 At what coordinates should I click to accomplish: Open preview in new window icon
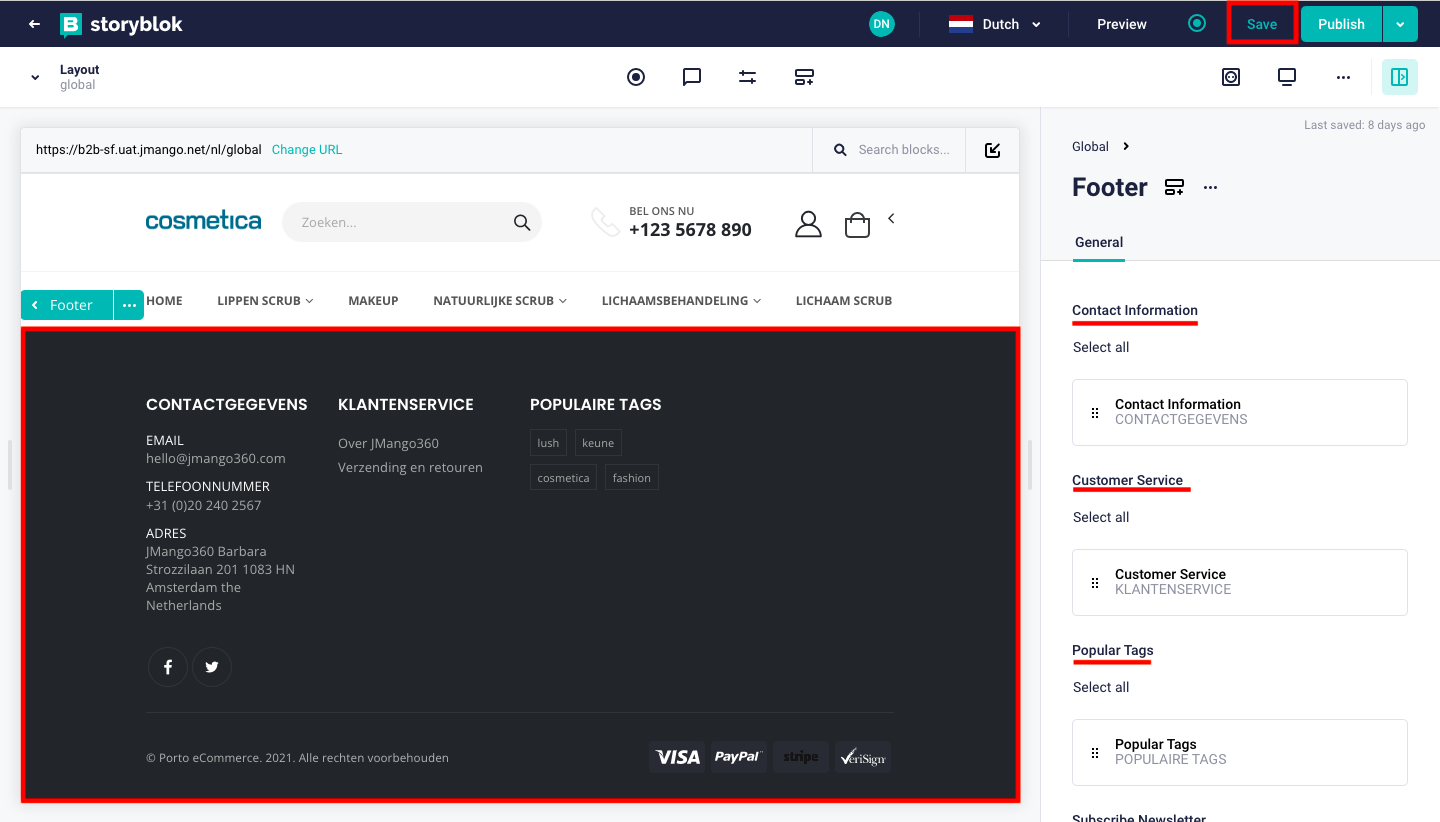(992, 150)
